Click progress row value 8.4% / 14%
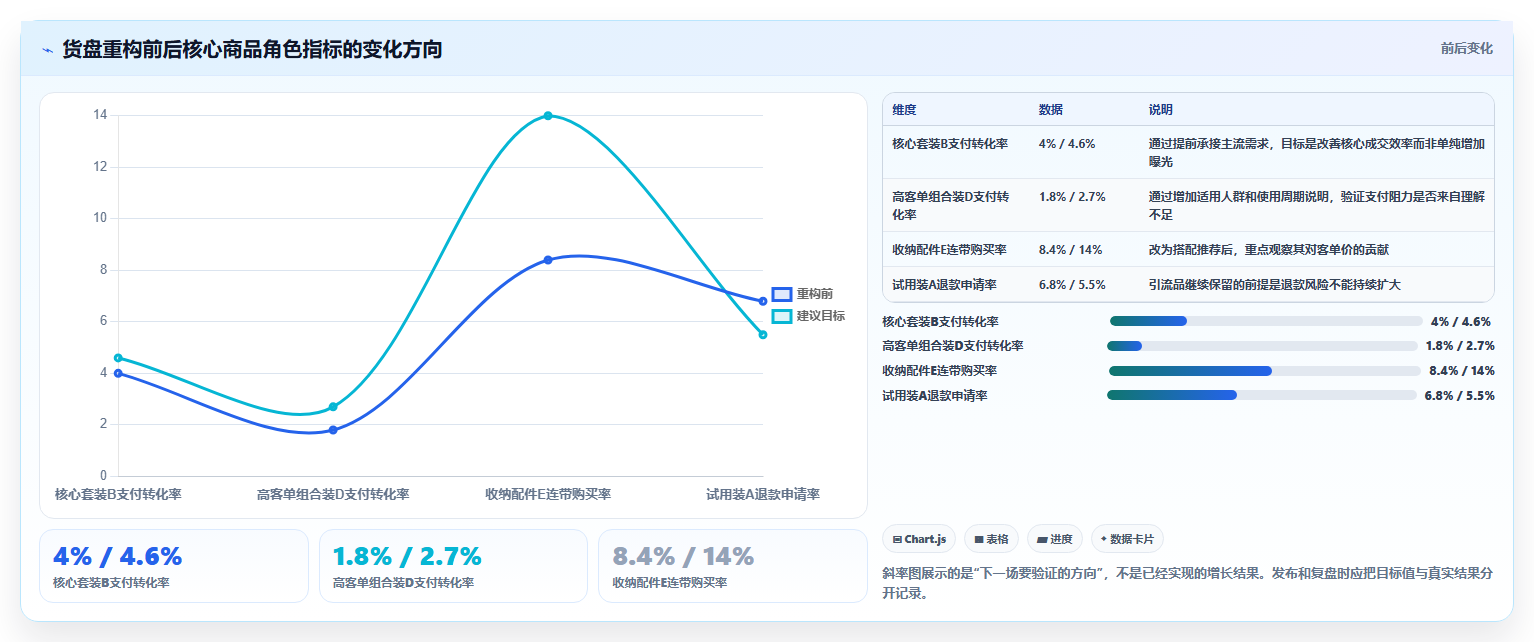 1462,371
